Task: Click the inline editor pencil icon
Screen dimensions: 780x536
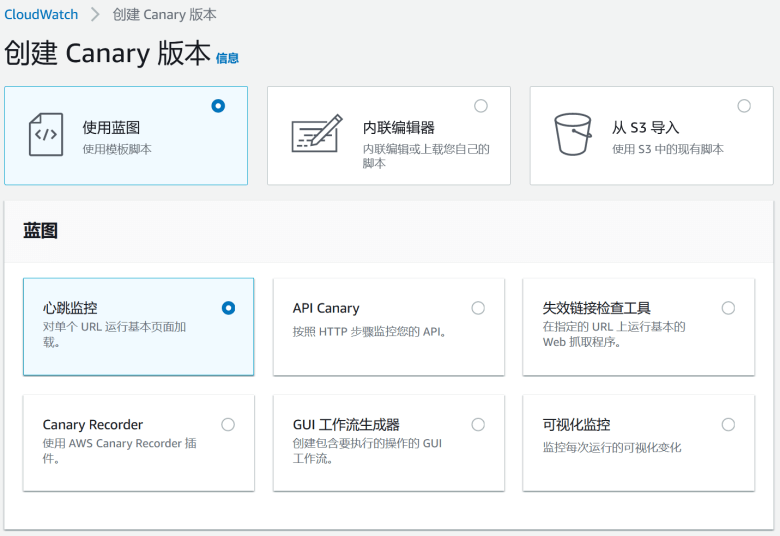Action: (x=316, y=134)
